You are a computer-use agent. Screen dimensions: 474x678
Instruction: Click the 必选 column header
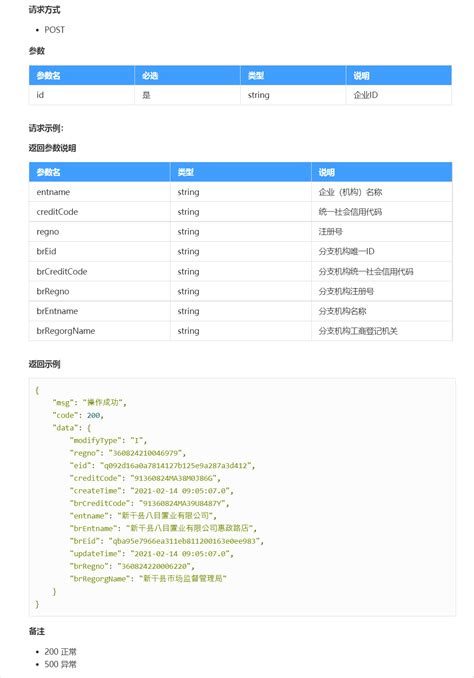pos(187,76)
